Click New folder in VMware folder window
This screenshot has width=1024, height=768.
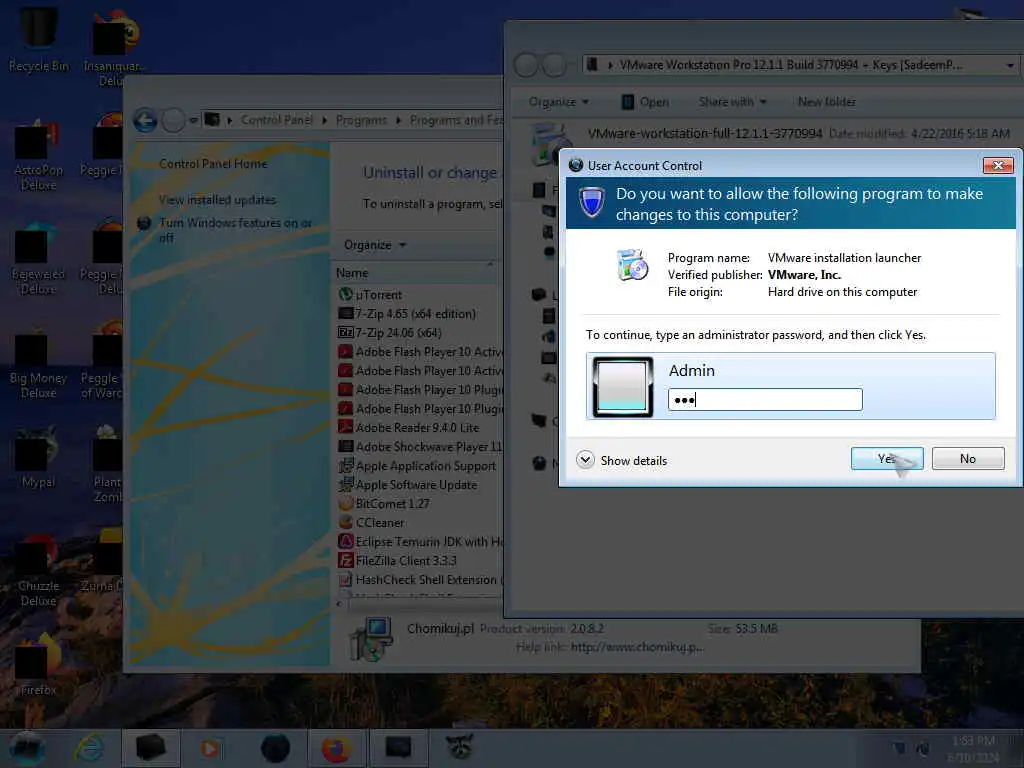(826, 102)
